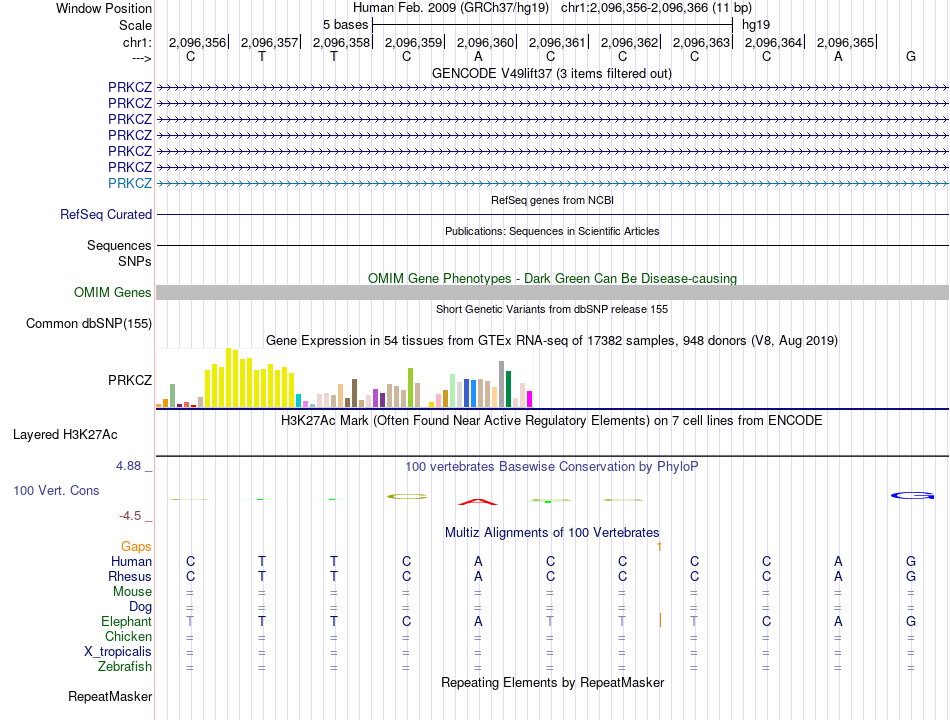Image resolution: width=950 pixels, height=720 pixels.
Task: Click the PRKCZ label beside GTEx bar chart
Action: (130, 380)
